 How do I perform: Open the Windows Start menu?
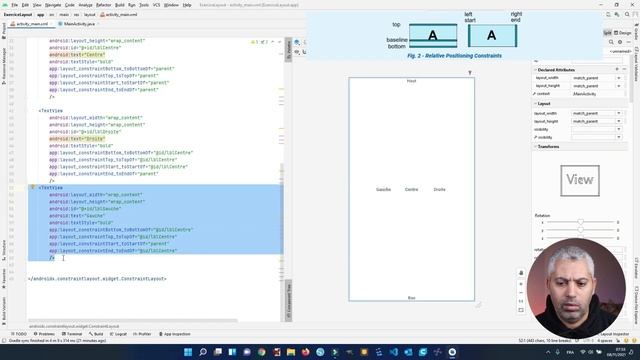tap(188, 352)
